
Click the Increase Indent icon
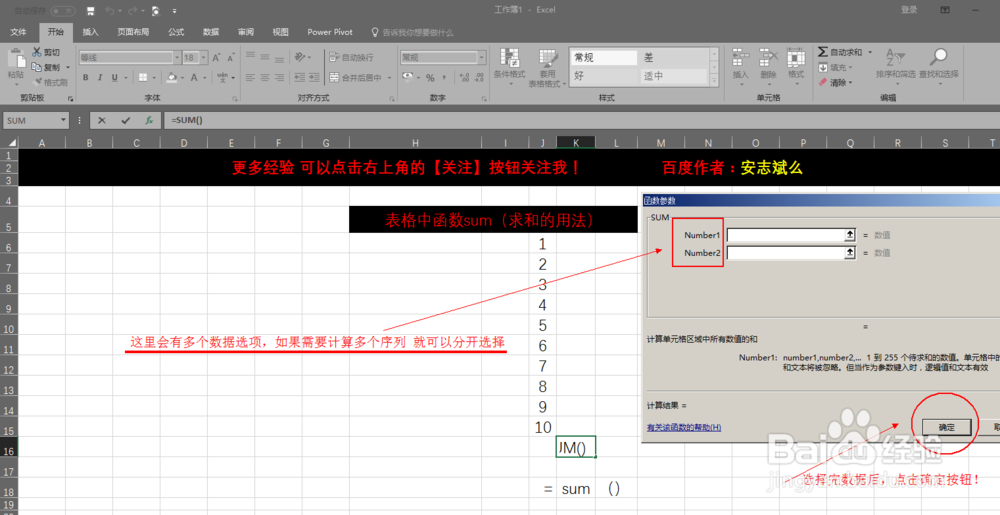(x=314, y=78)
